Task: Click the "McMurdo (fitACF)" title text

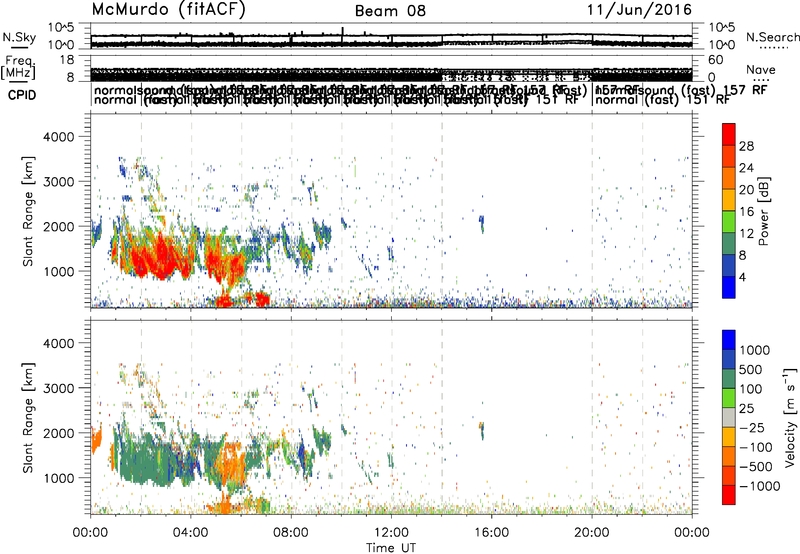Action: [168, 10]
